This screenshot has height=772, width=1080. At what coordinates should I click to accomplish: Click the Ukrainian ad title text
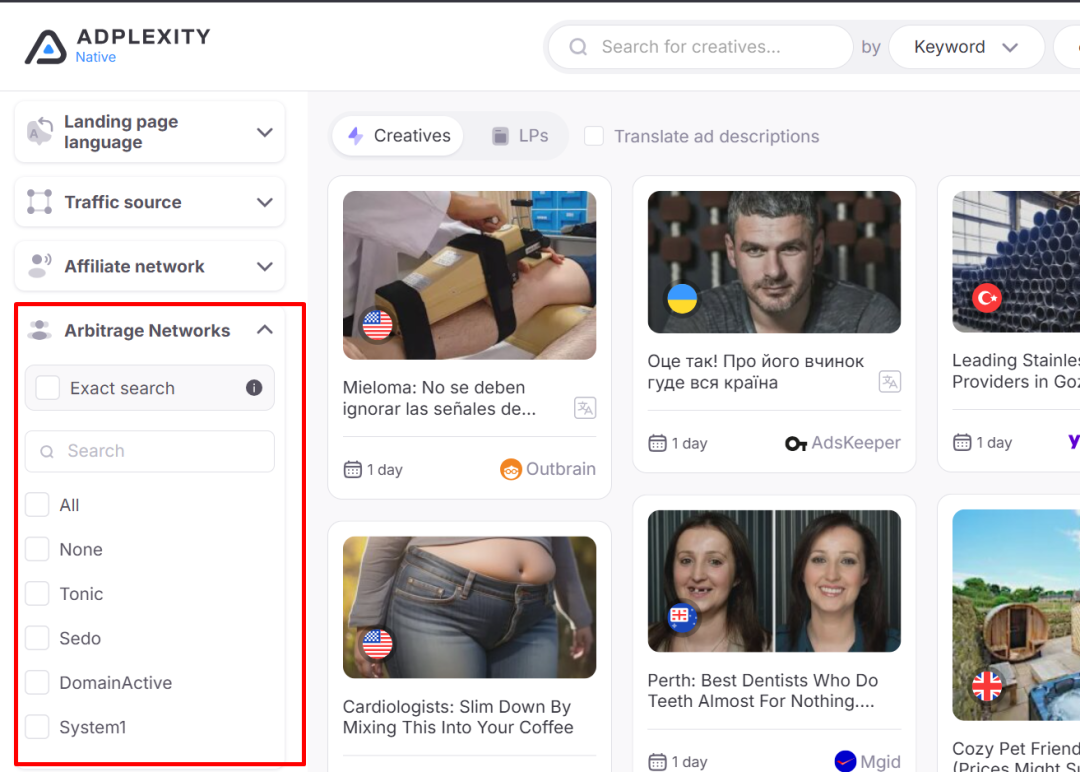coord(756,372)
